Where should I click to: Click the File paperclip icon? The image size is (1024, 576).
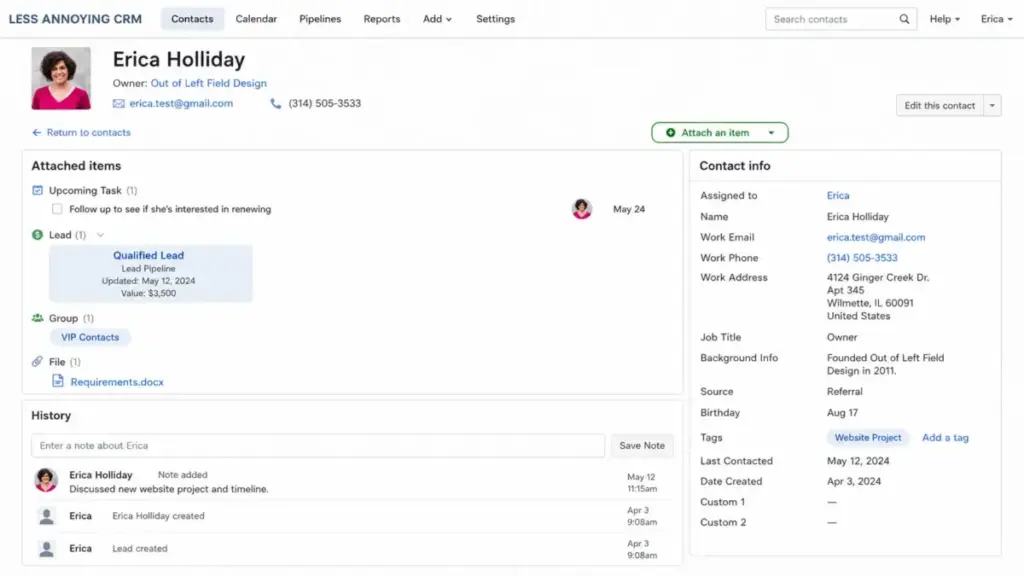click(37, 361)
